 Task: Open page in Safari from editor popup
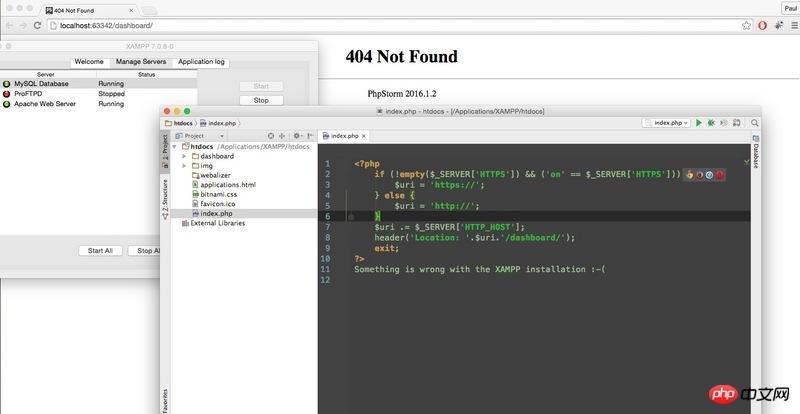pos(709,175)
